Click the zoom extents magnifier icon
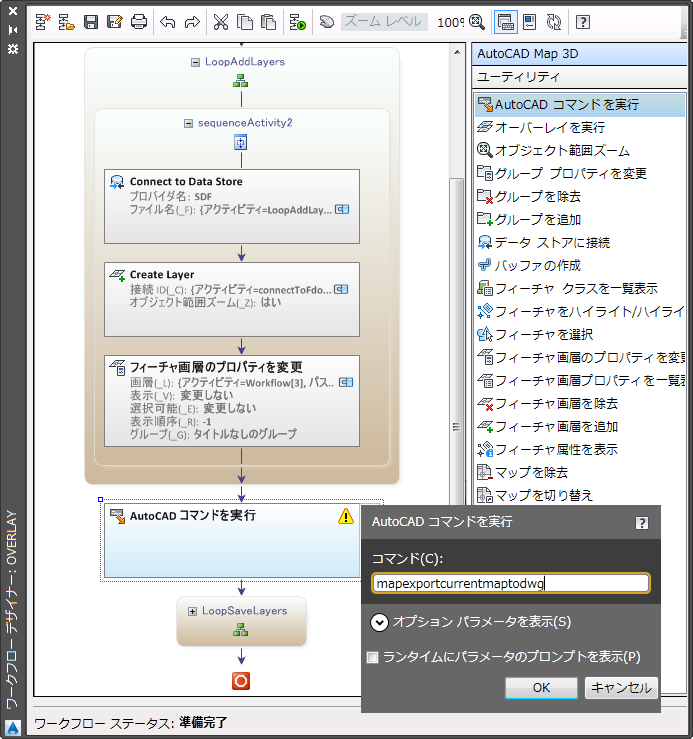This screenshot has width=693, height=739. click(477, 22)
